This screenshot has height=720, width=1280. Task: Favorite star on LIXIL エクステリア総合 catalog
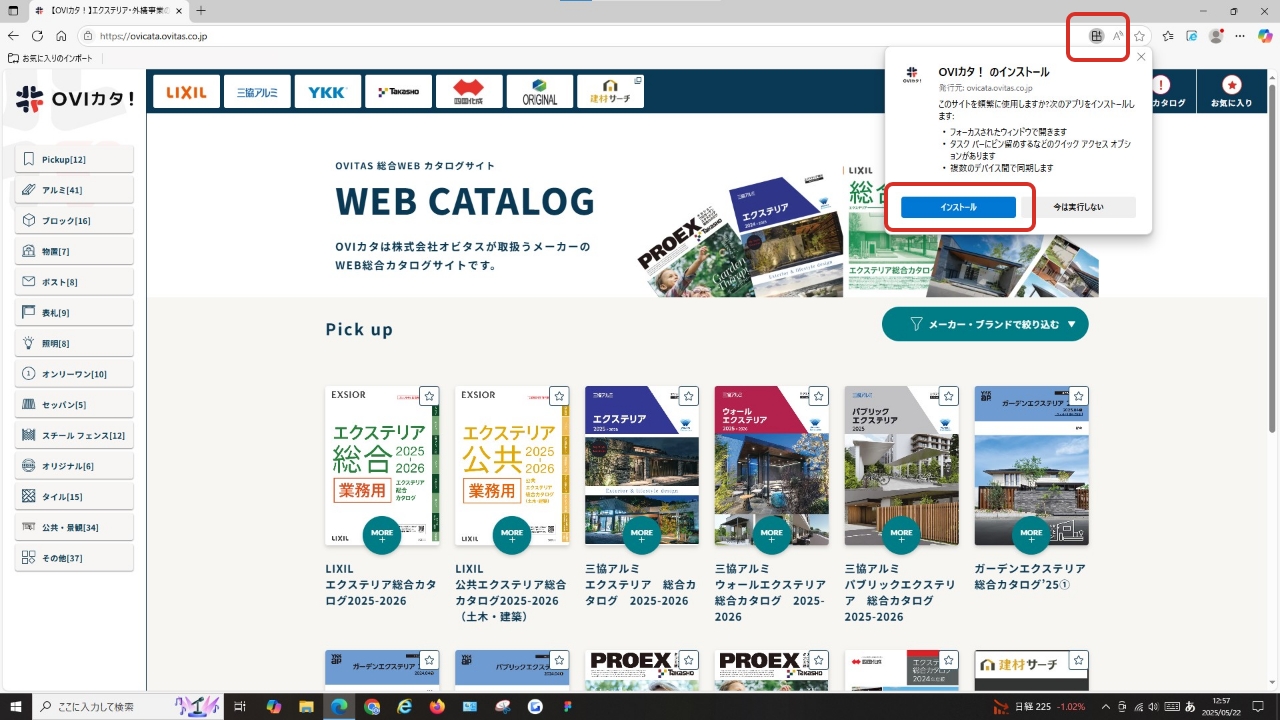(429, 396)
